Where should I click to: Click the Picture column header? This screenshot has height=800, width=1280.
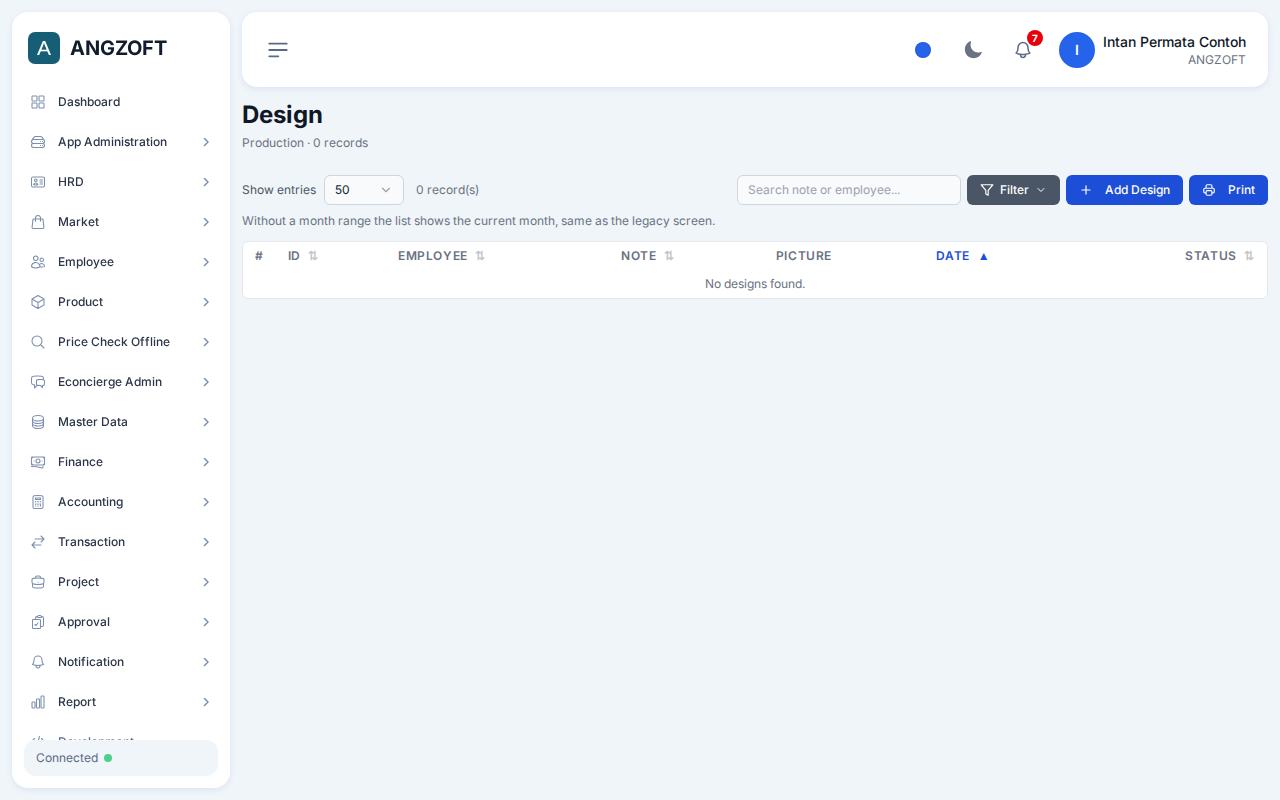coord(804,256)
